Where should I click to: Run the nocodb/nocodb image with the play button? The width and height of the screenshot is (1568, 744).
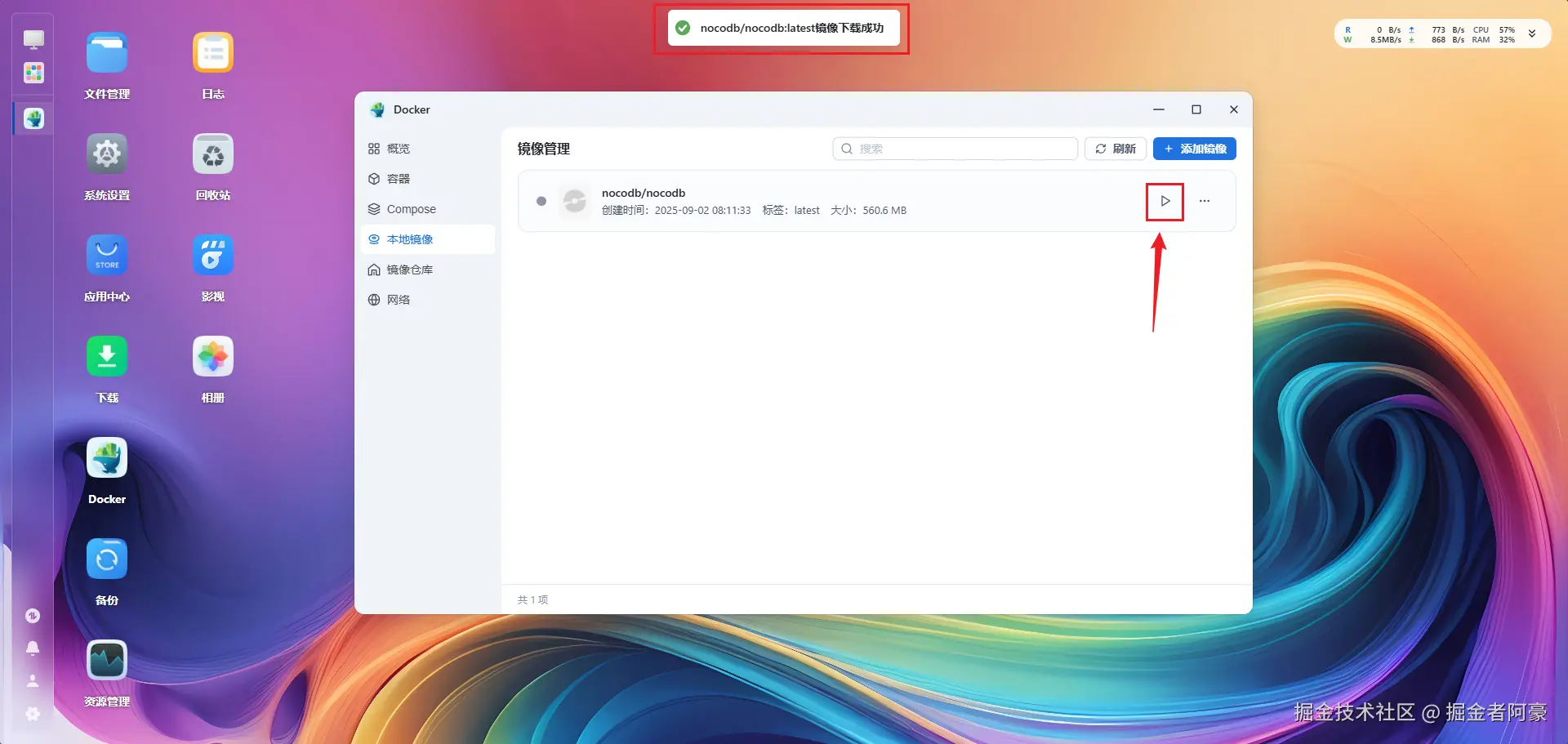1165,201
